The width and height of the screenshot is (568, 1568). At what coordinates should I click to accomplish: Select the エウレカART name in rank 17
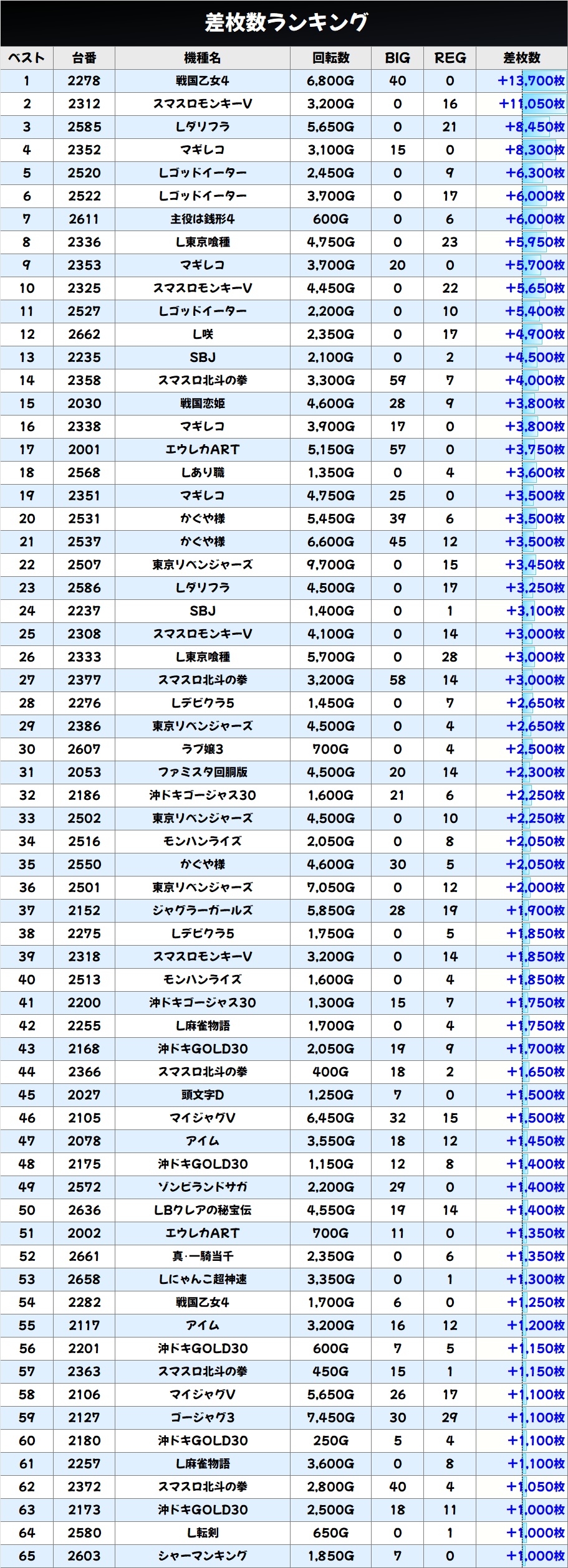203,450
